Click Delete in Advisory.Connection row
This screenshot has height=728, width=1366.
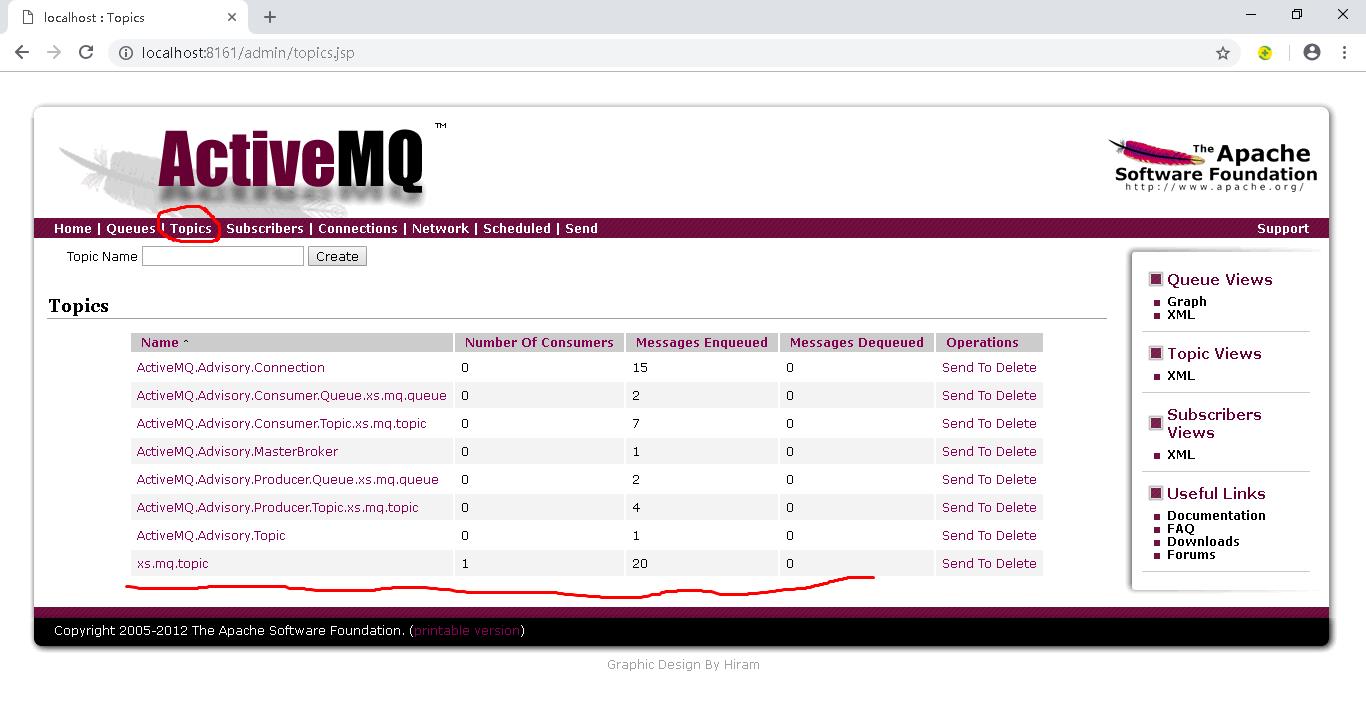click(1016, 367)
